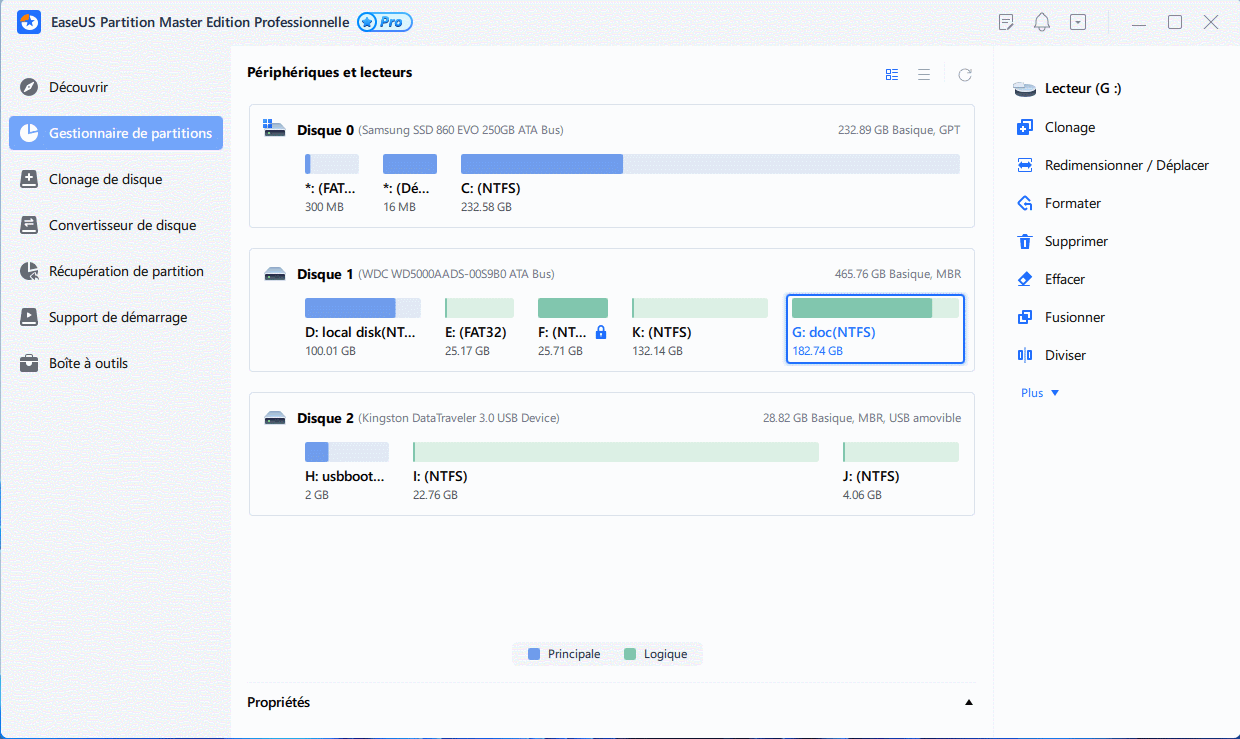
Task: Switch to card view layout
Action: pyautogui.click(x=892, y=74)
